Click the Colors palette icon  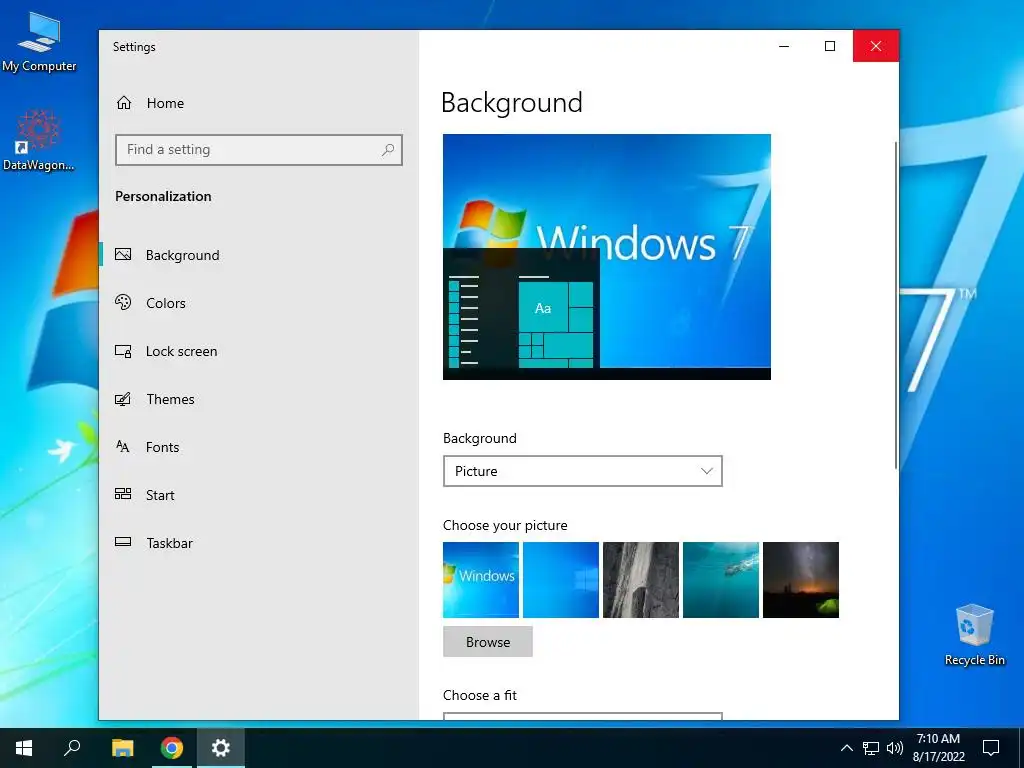point(123,302)
